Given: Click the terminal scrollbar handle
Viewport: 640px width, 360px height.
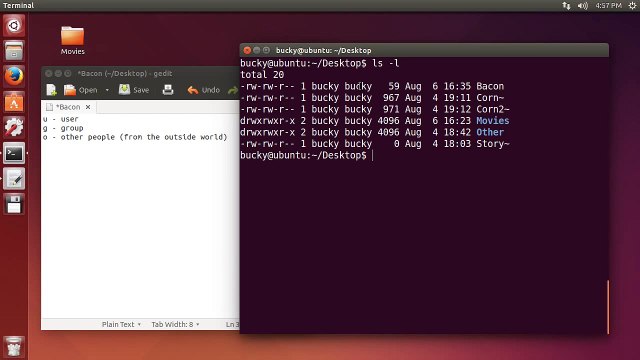Looking at the screenshot, I should 608,307.
